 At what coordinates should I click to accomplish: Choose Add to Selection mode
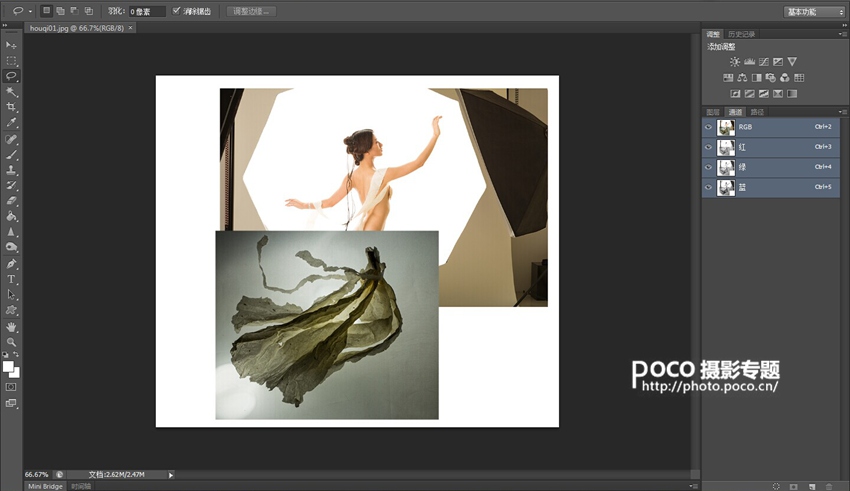click(x=60, y=11)
